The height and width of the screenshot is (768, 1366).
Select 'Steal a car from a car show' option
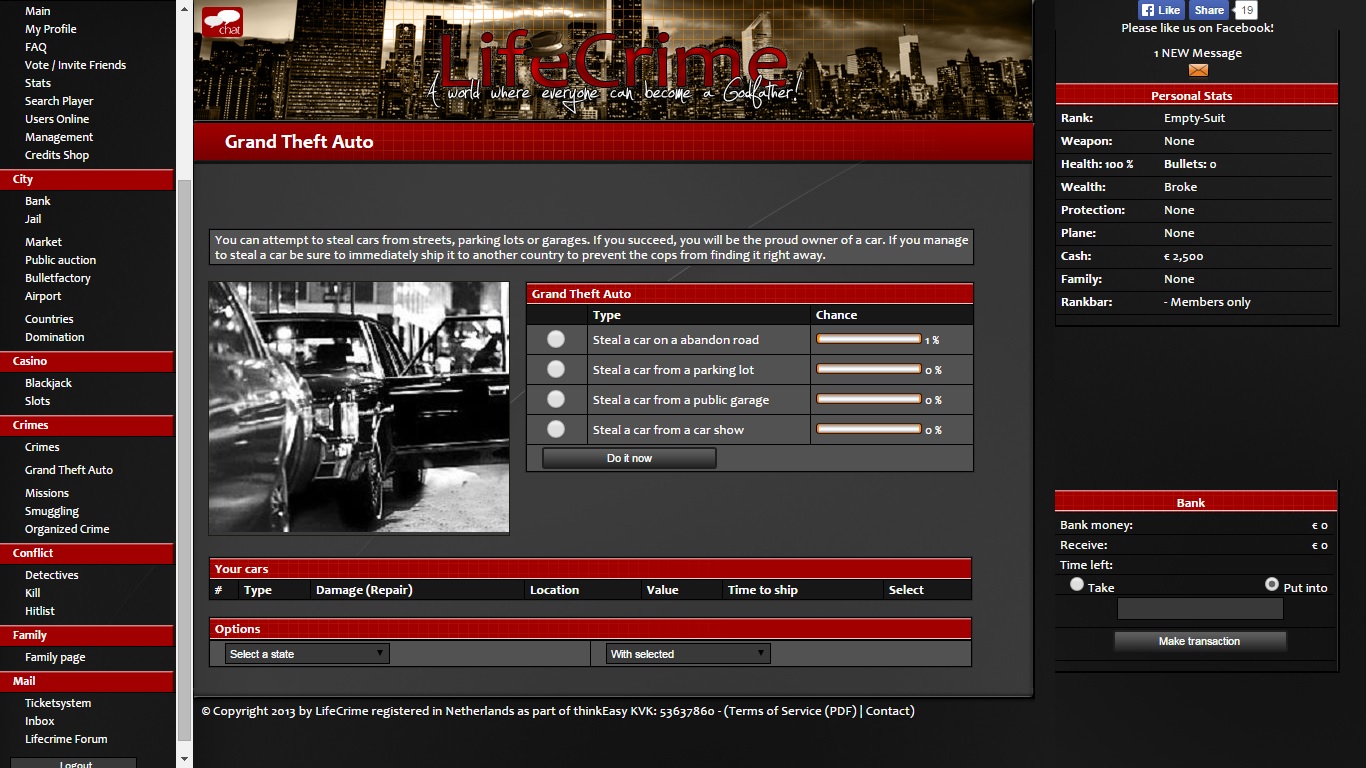556,430
